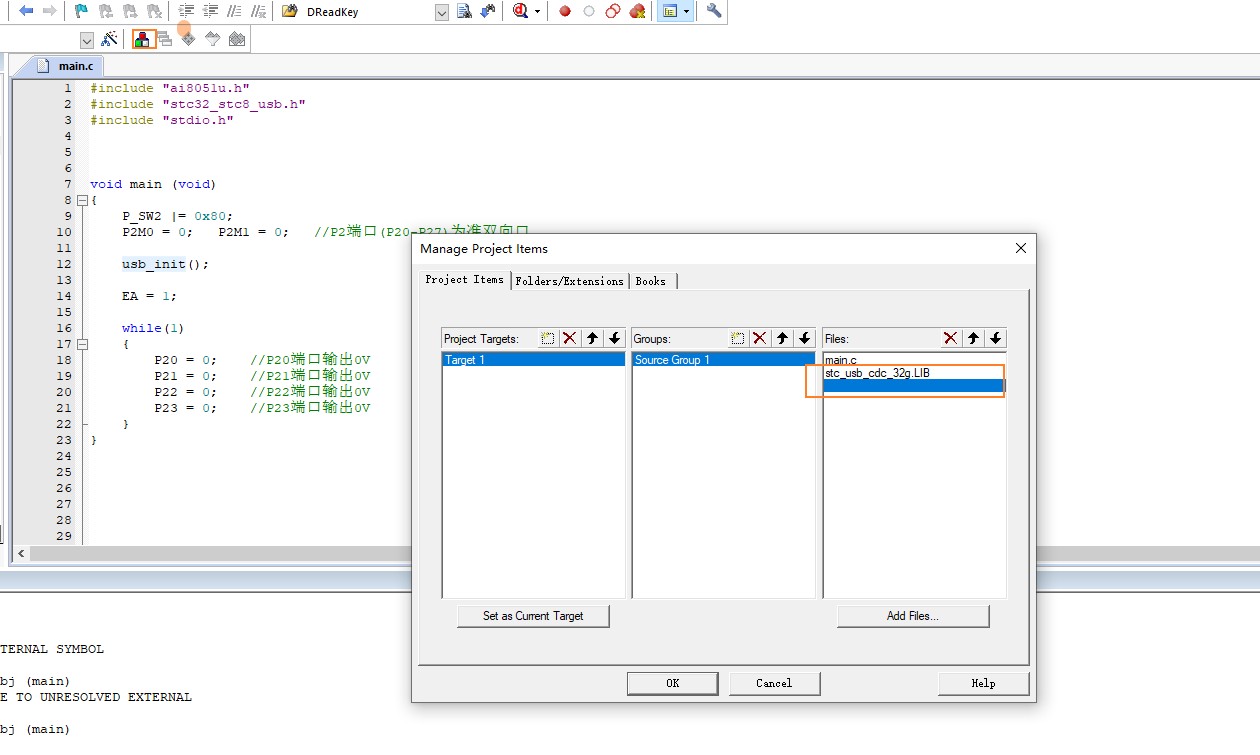Toggle a bookmark with the flag icon
The image size is (1260, 755).
(82, 11)
